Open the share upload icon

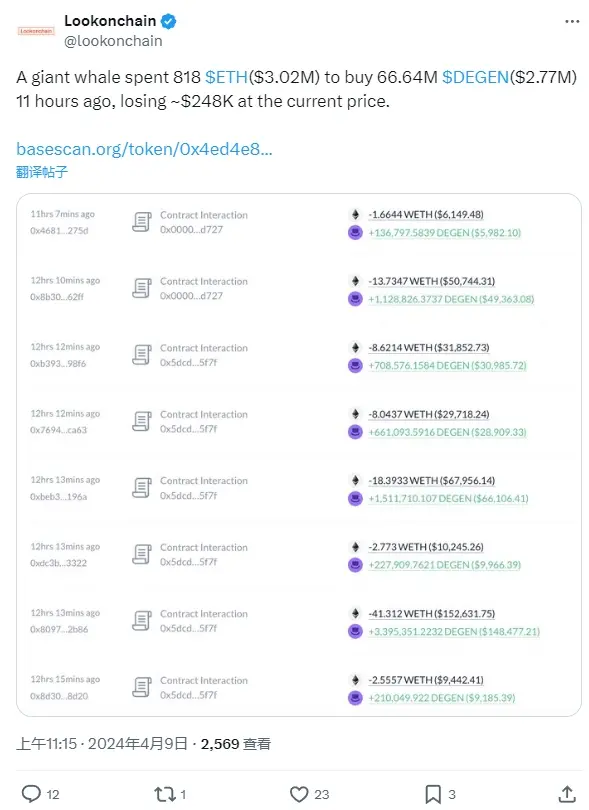(x=567, y=794)
